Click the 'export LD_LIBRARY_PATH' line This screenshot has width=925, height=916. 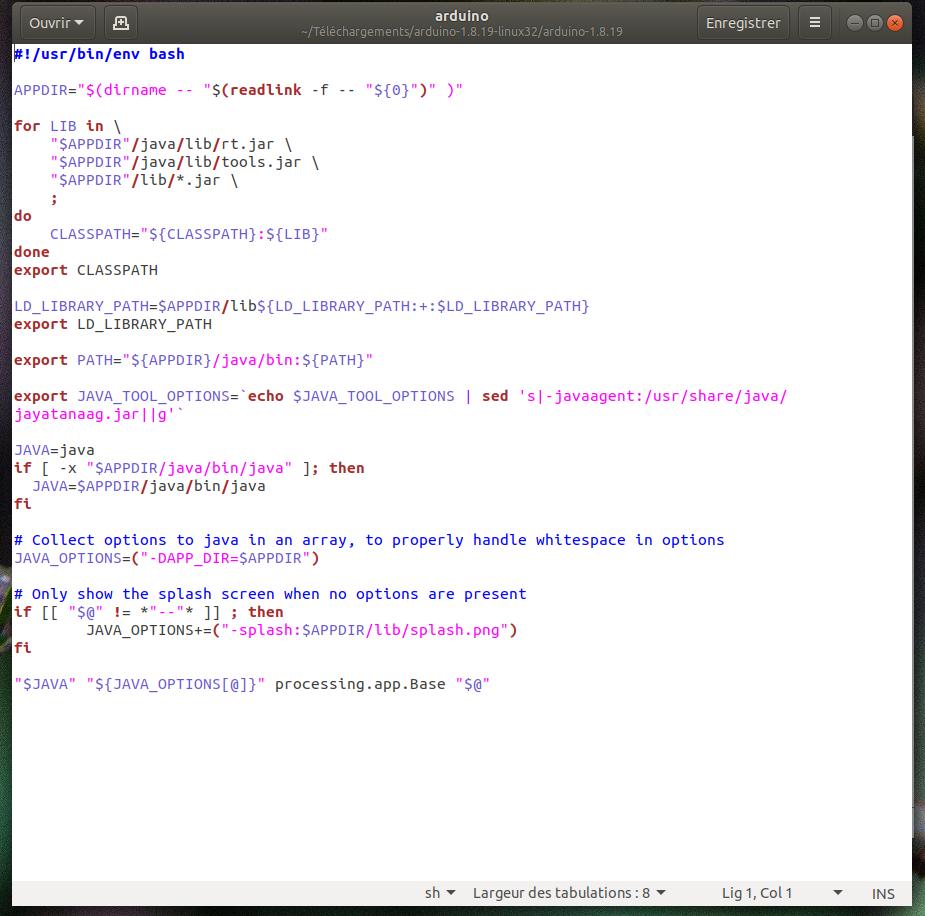click(113, 324)
